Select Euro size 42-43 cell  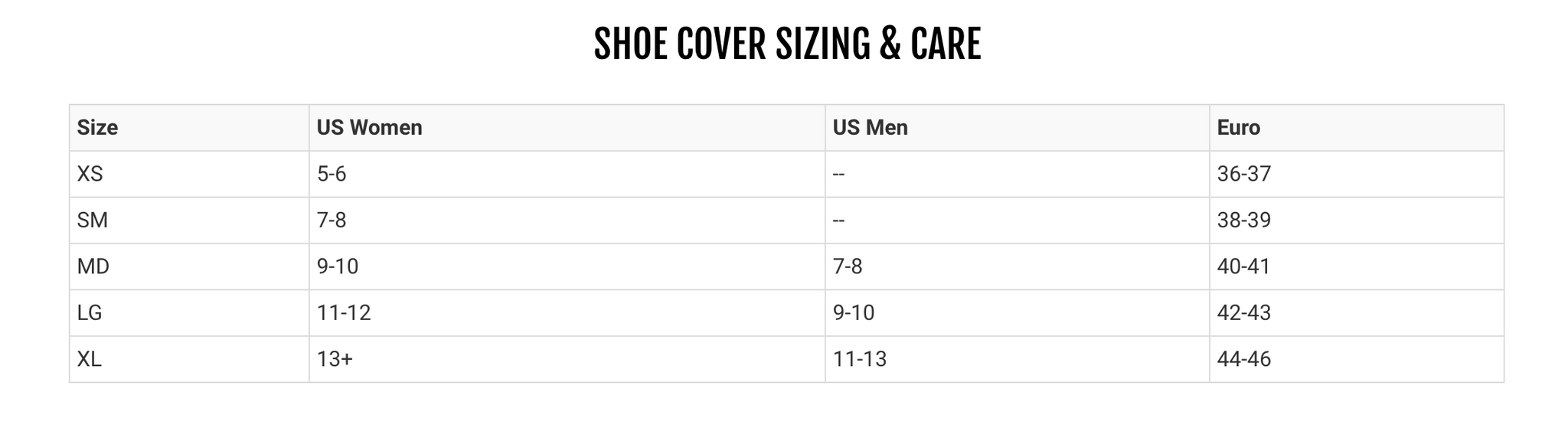pos(1243,313)
